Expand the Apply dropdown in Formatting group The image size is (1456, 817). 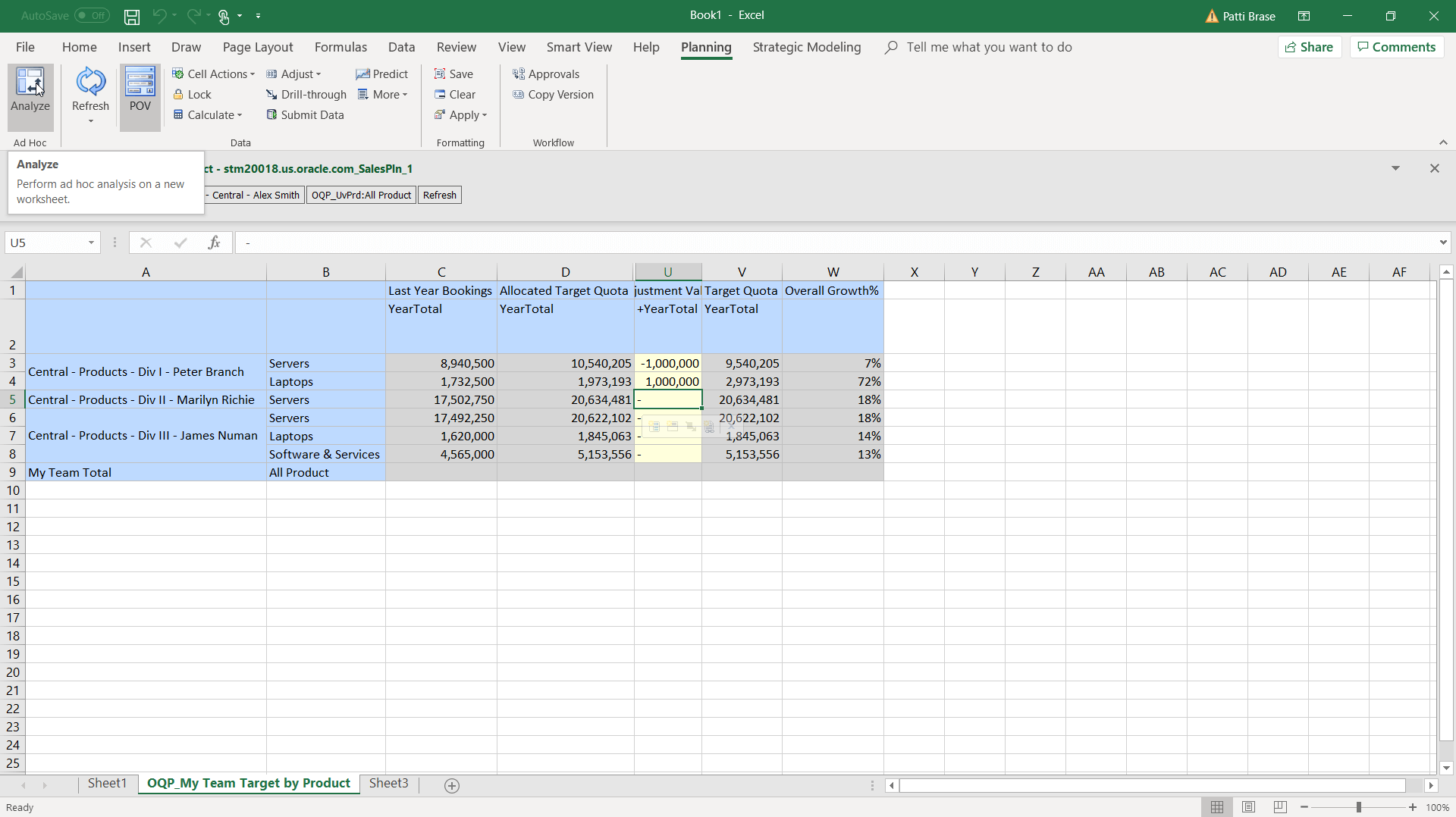pos(461,115)
